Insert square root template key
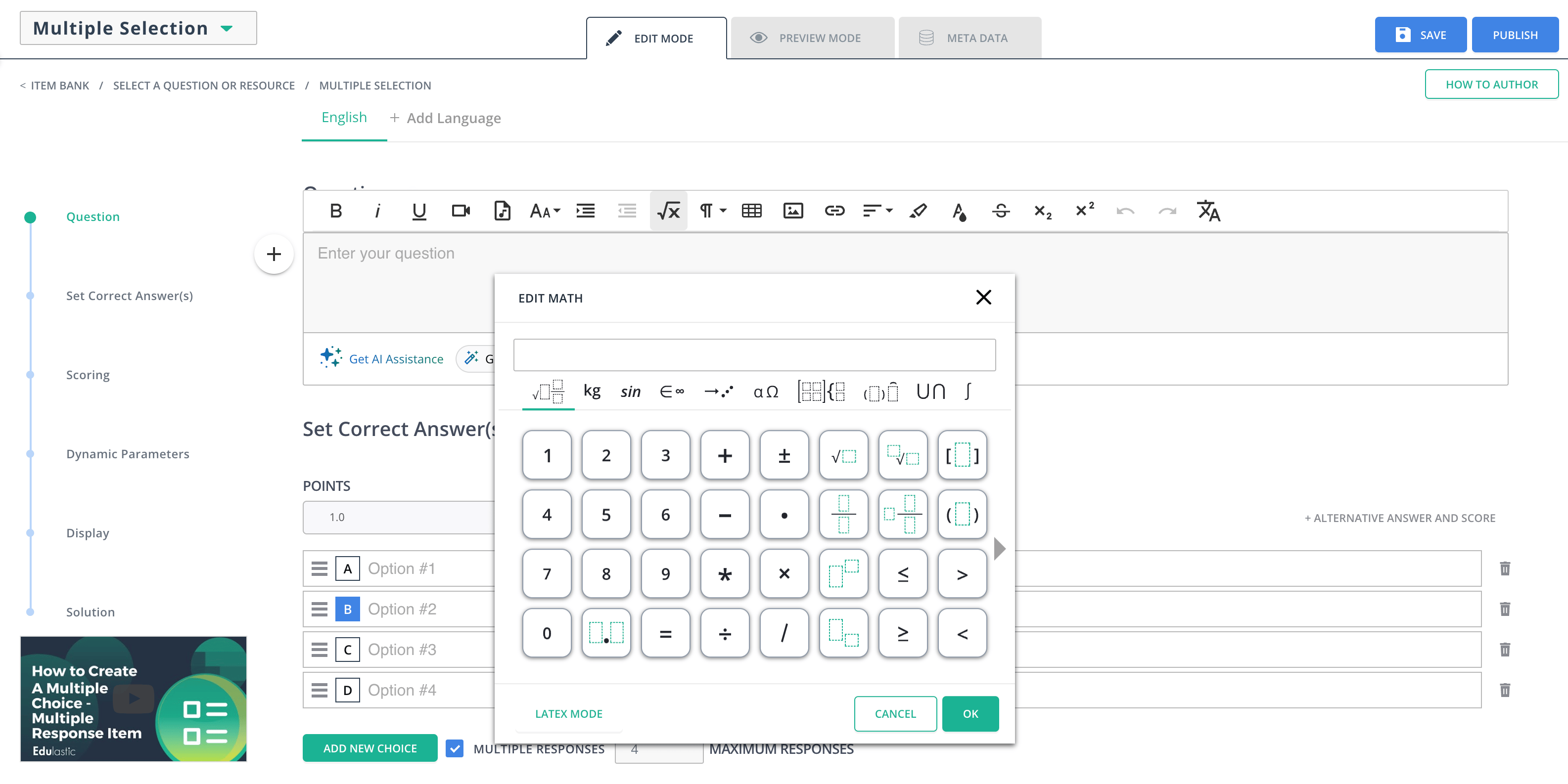The height and width of the screenshot is (784, 1568). tap(844, 456)
